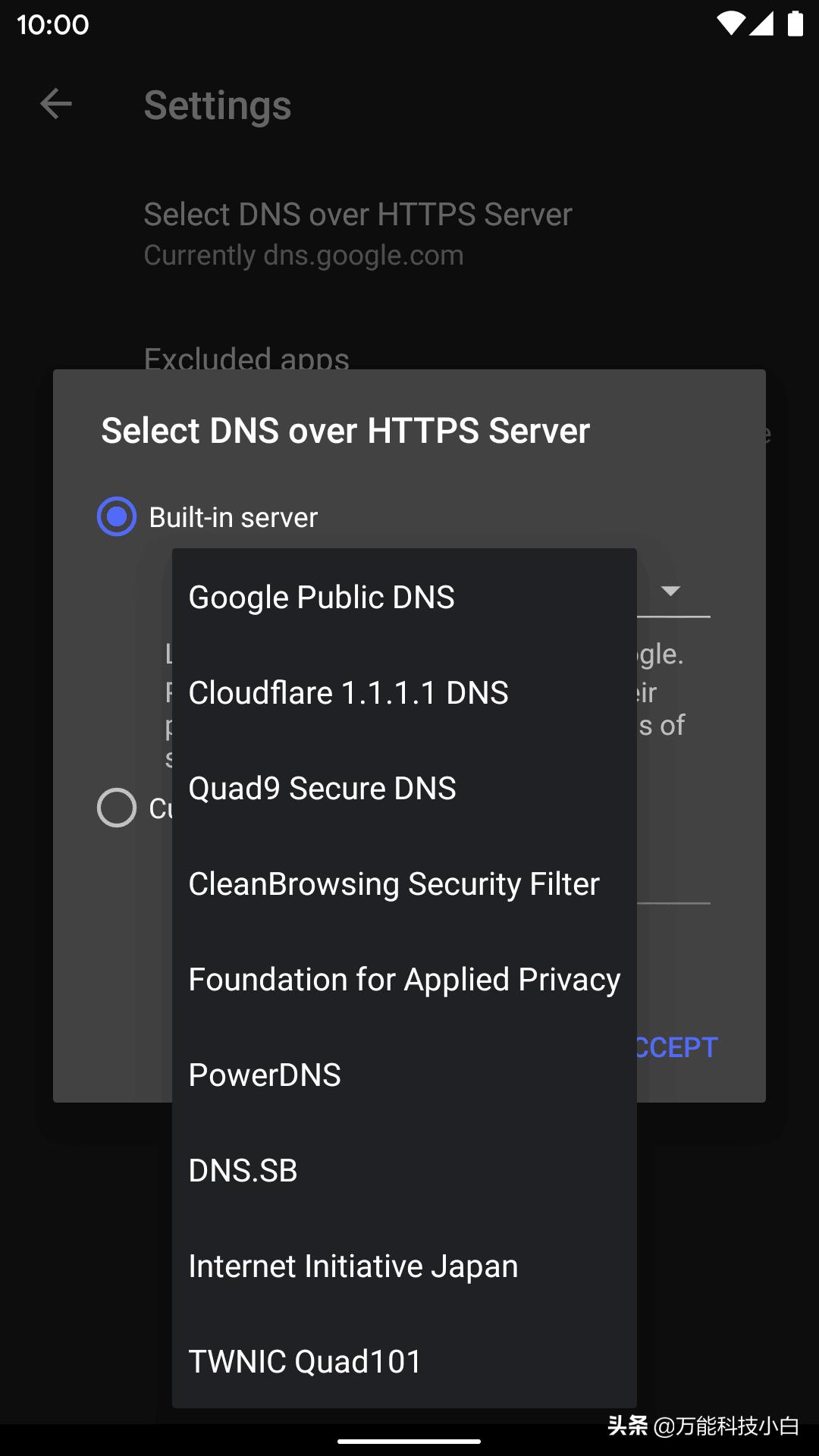Select Quad9 Secure DNS
Image resolution: width=819 pixels, height=1456 pixels.
[322, 789]
